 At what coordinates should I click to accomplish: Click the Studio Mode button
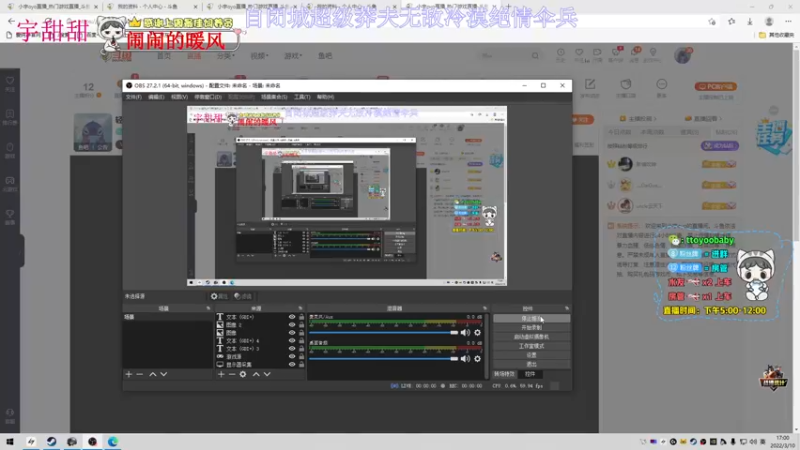pos(531,346)
